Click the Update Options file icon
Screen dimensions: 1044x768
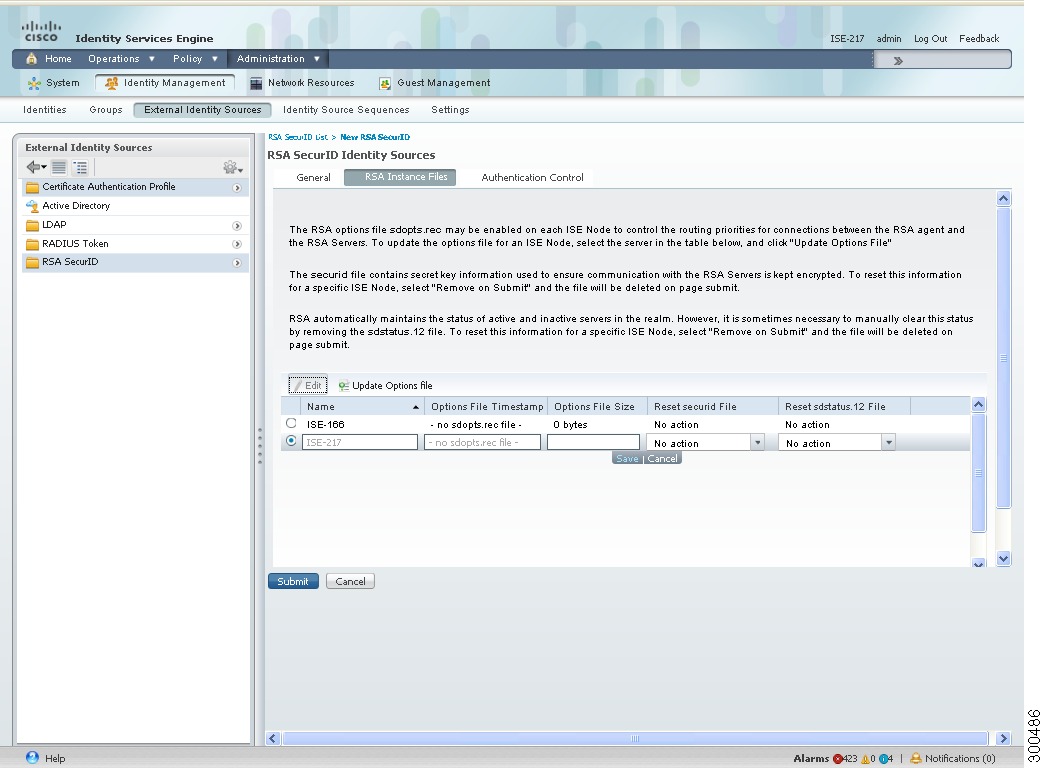(x=344, y=386)
